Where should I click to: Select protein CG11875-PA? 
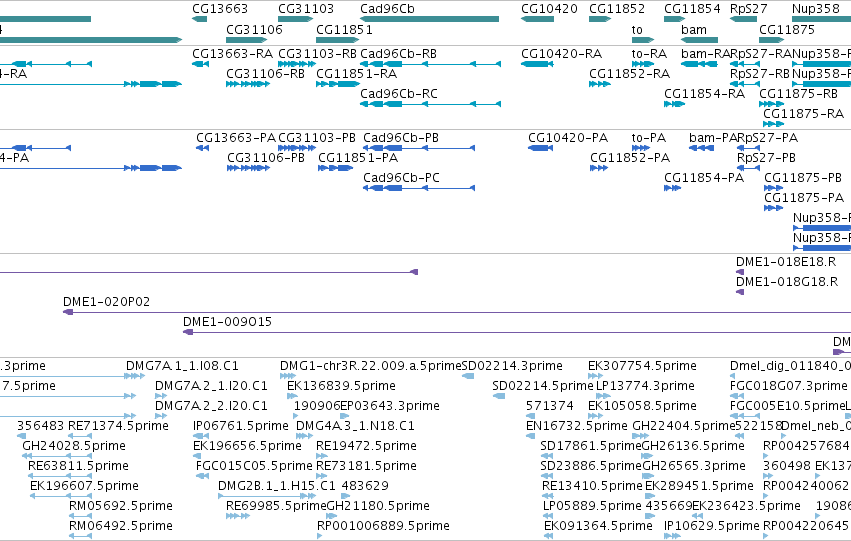tap(804, 198)
